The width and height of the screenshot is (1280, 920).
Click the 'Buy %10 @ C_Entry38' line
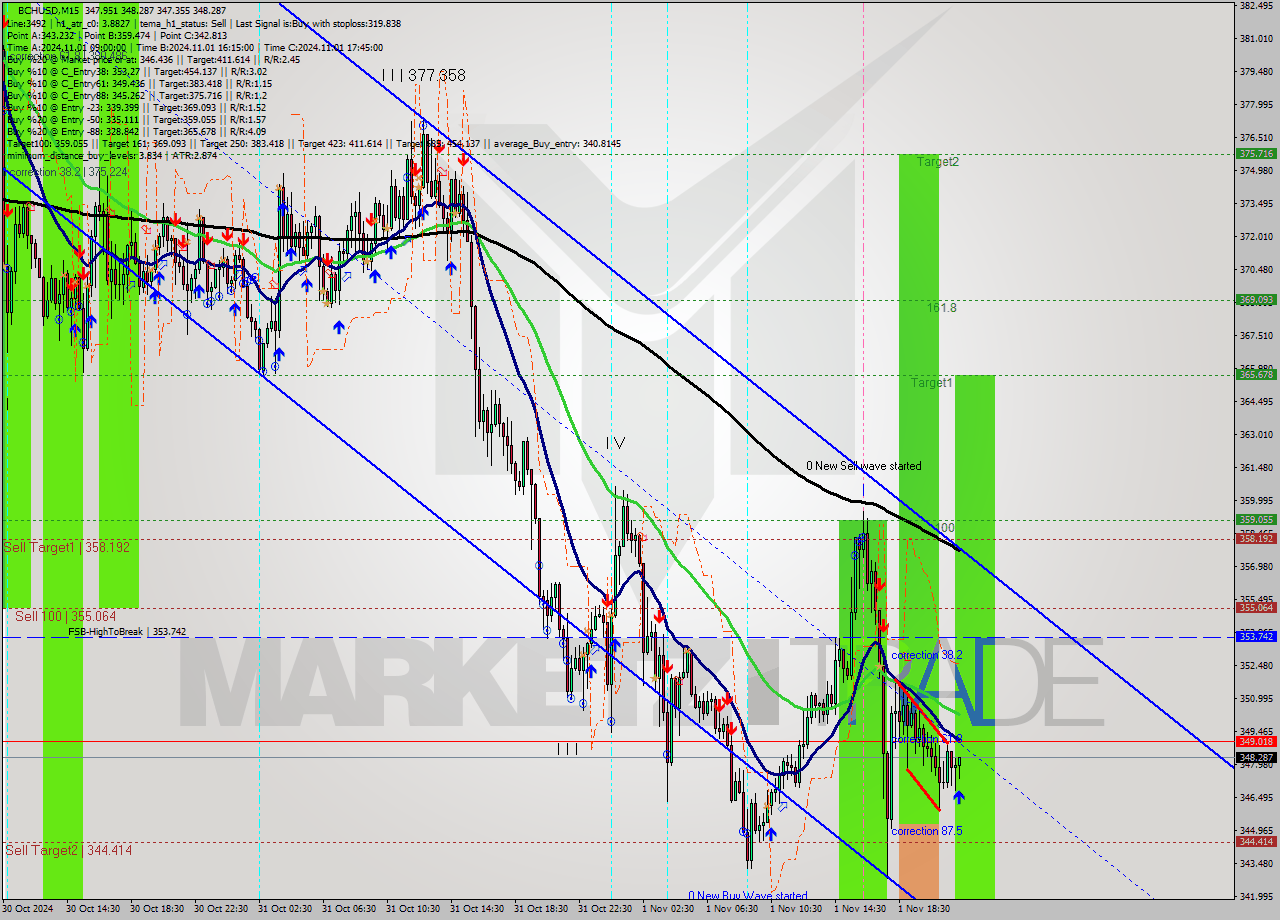pyautogui.click(x=136, y=71)
